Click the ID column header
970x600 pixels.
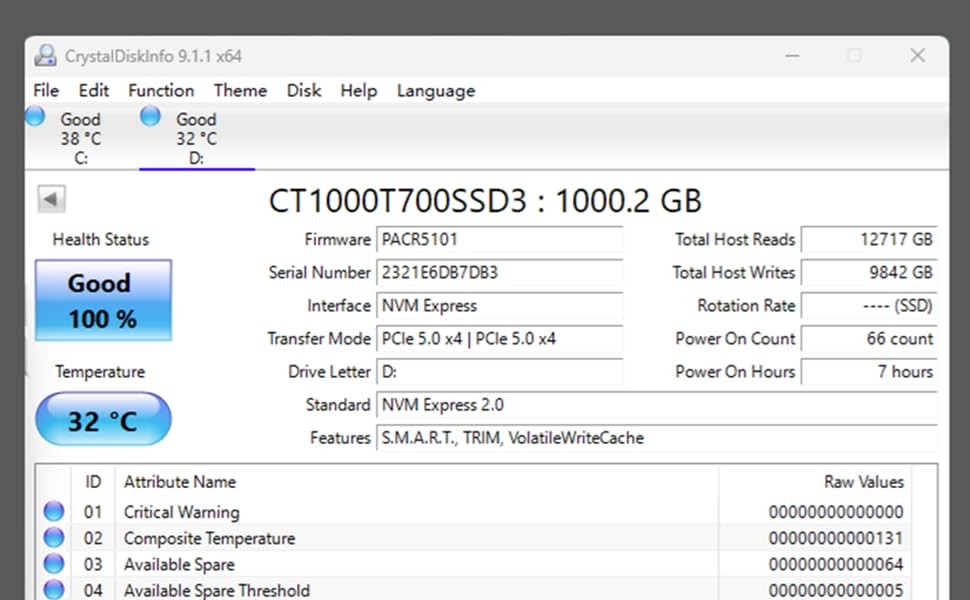(x=93, y=482)
